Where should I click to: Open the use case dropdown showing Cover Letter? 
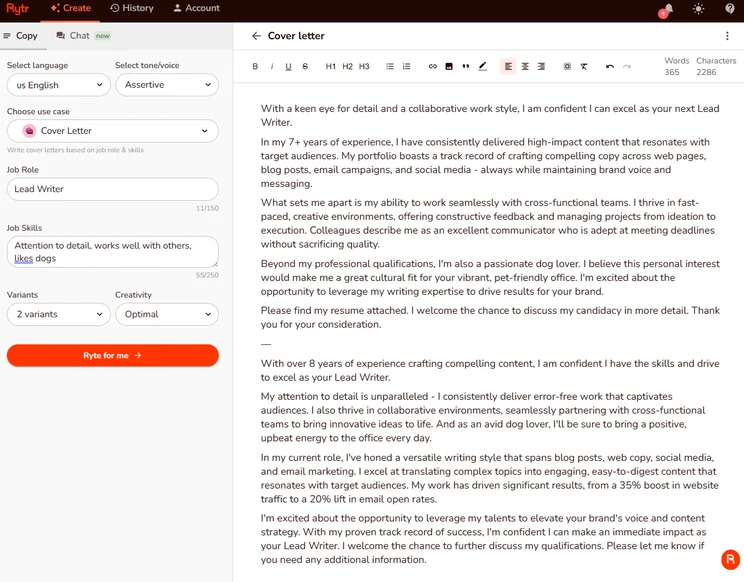[113, 131]
